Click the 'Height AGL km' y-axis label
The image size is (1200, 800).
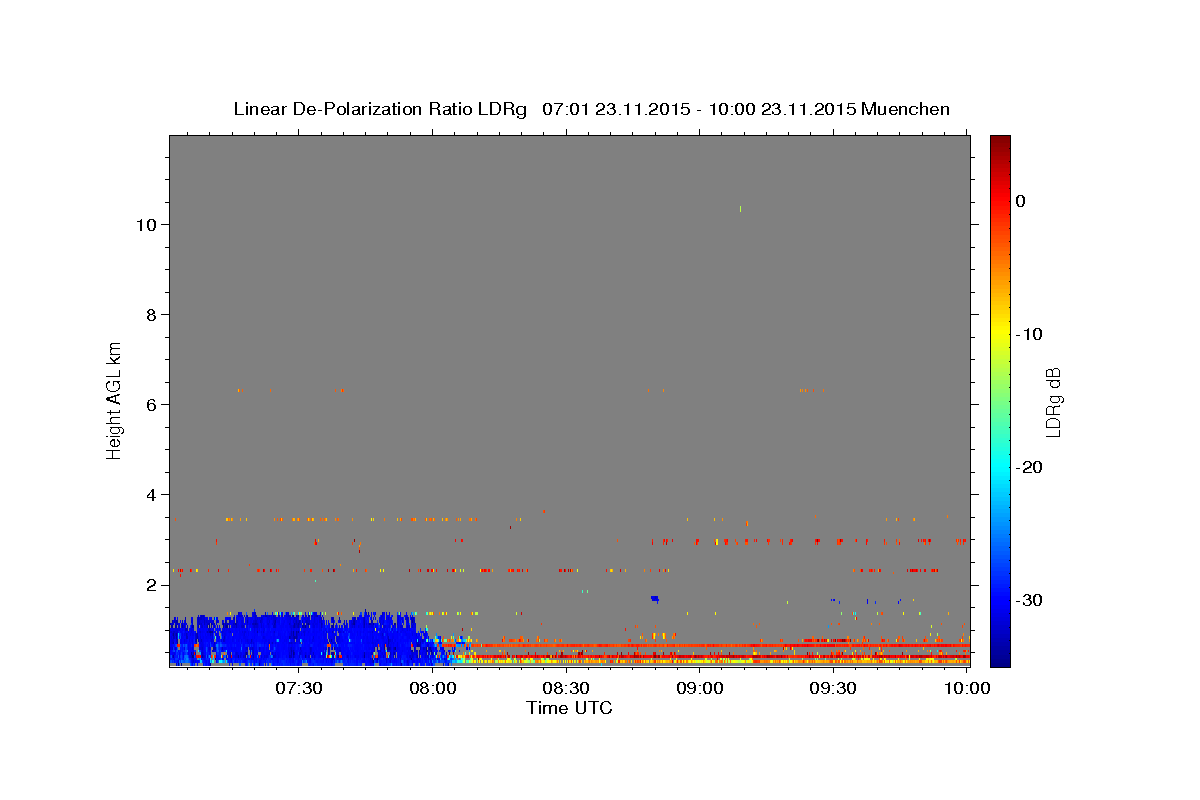tap(115, 399)
